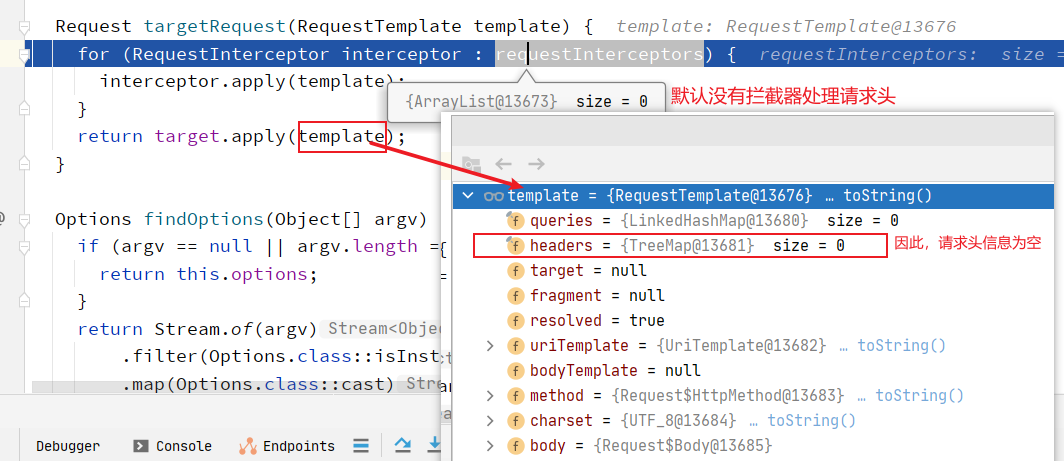Click the '.filter(Options.class::isInst' line
Image resolution: width=1064 pixels, height=461 pixels.
(x=282, y=357)
